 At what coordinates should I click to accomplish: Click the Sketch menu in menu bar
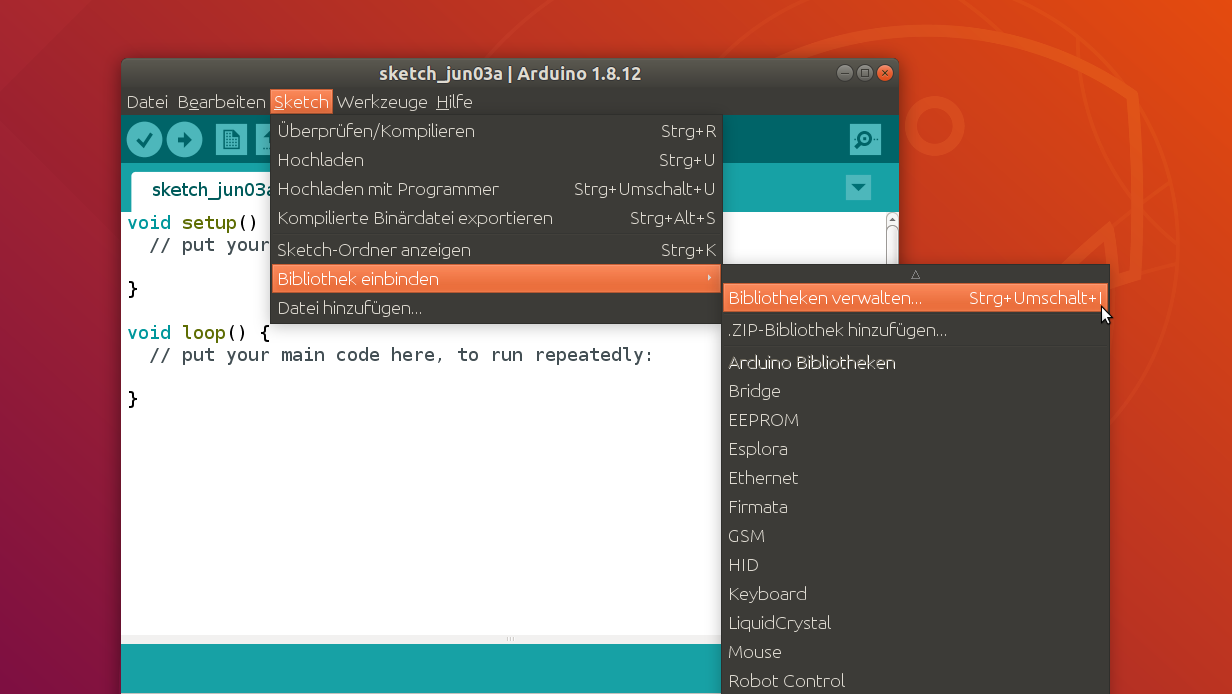(301, 102)
